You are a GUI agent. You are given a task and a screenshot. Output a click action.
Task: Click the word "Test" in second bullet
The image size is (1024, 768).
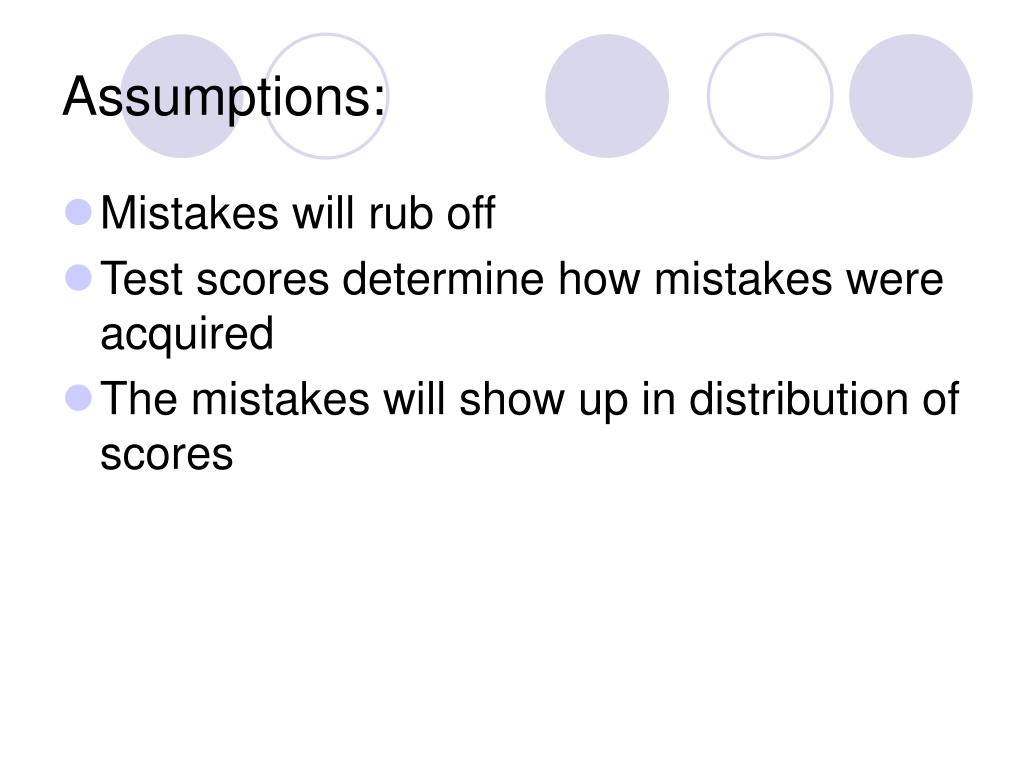(143, 279)
